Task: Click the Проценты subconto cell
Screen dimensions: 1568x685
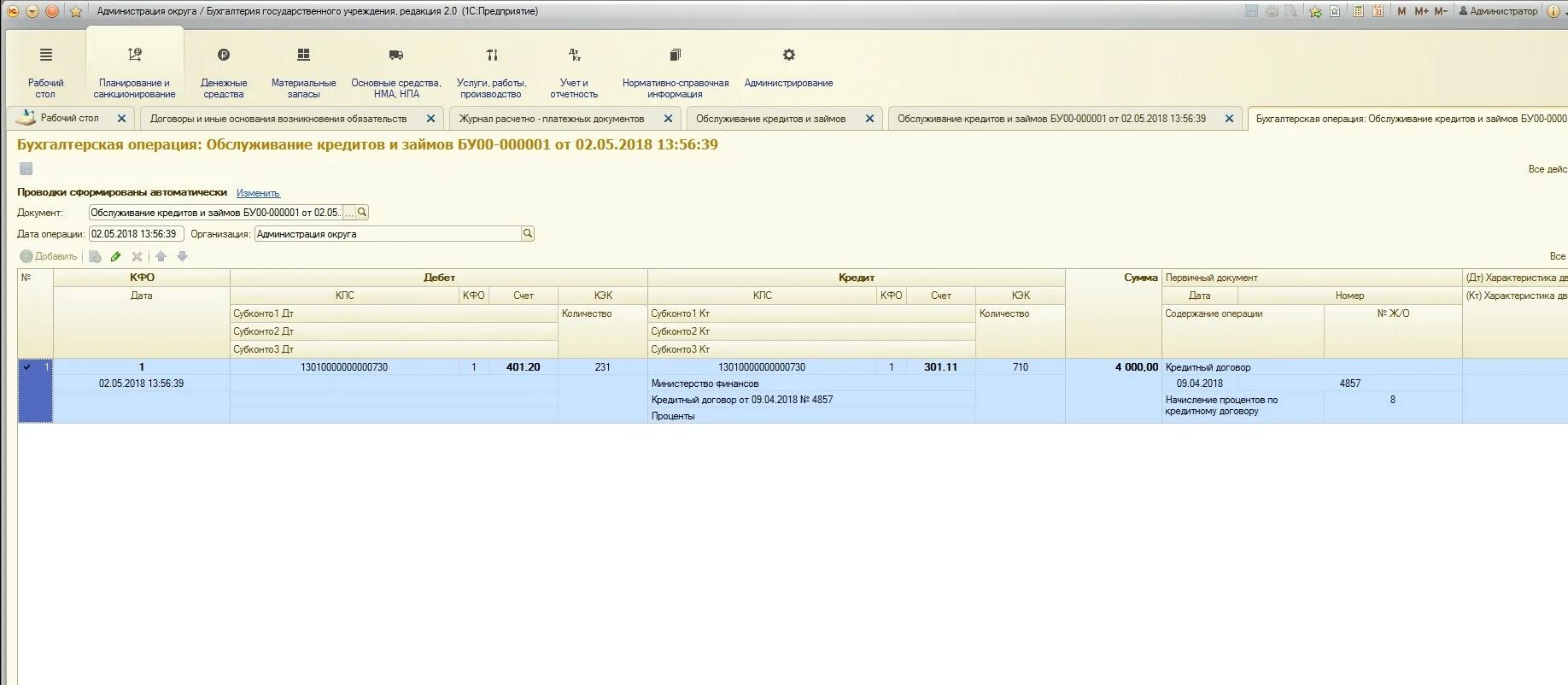Action: click(x=811, y=416)
